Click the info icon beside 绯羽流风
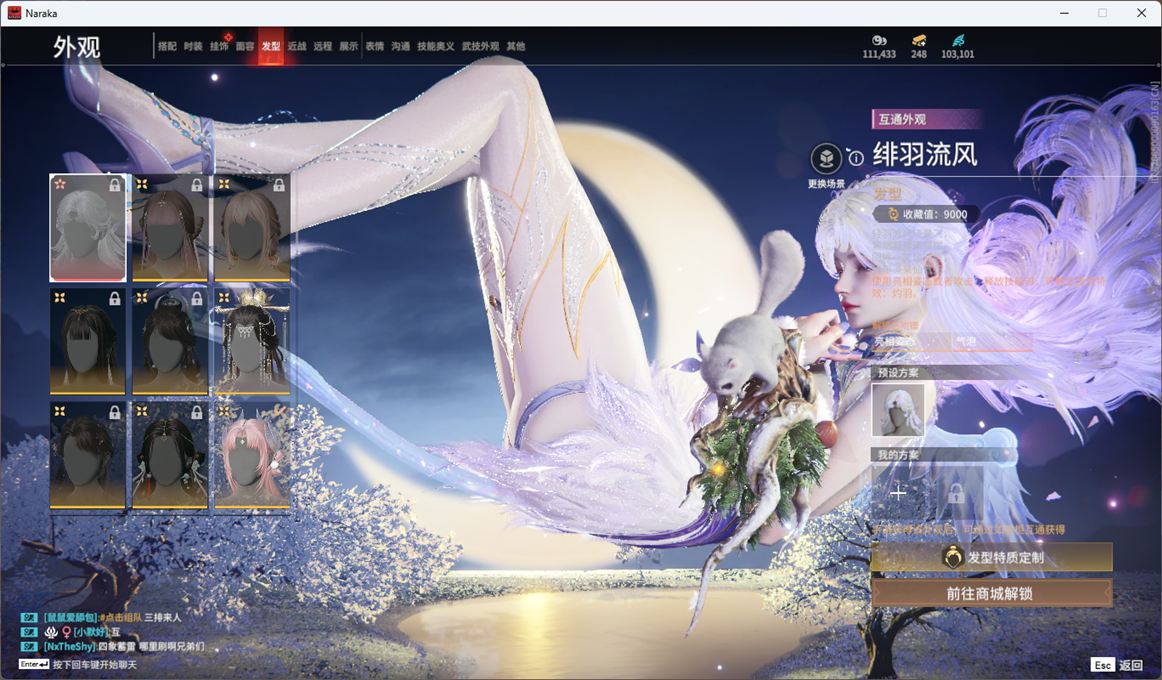Screen dimensions: 1162x680 [856, 158]
